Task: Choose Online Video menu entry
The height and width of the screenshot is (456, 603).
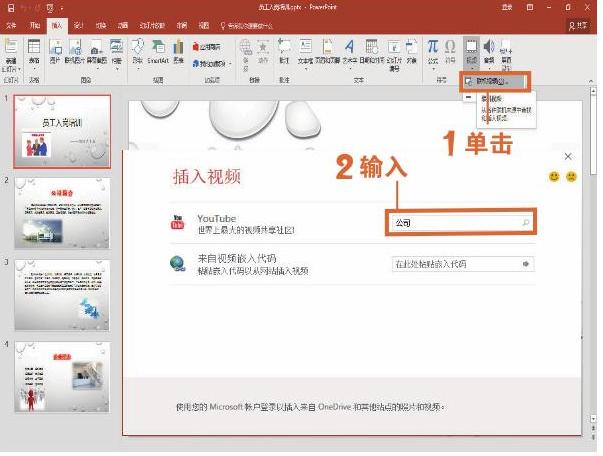Action: coord(494,81)
